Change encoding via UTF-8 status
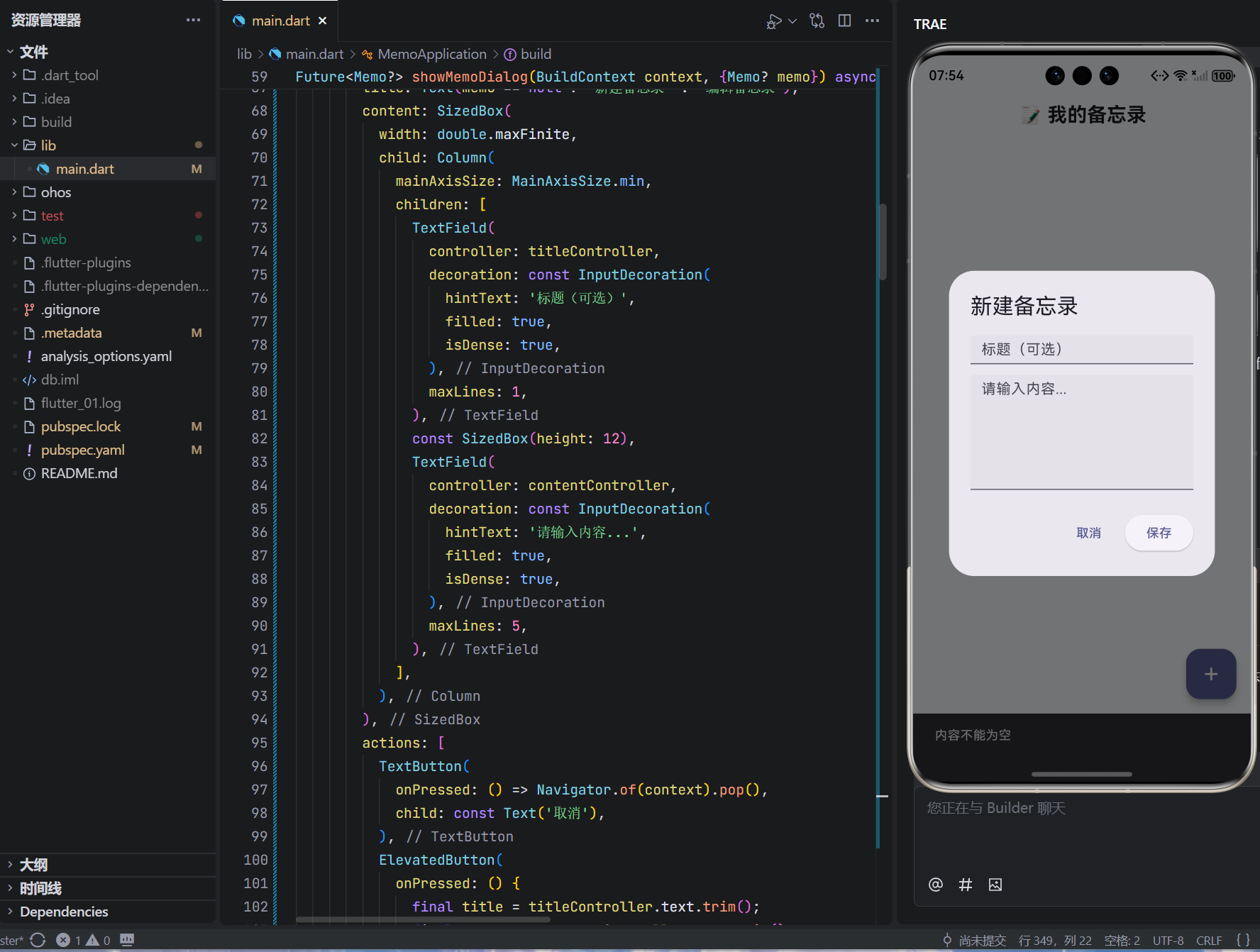1260x952 pixels. pyautogui.click(x=1168, y=940)
